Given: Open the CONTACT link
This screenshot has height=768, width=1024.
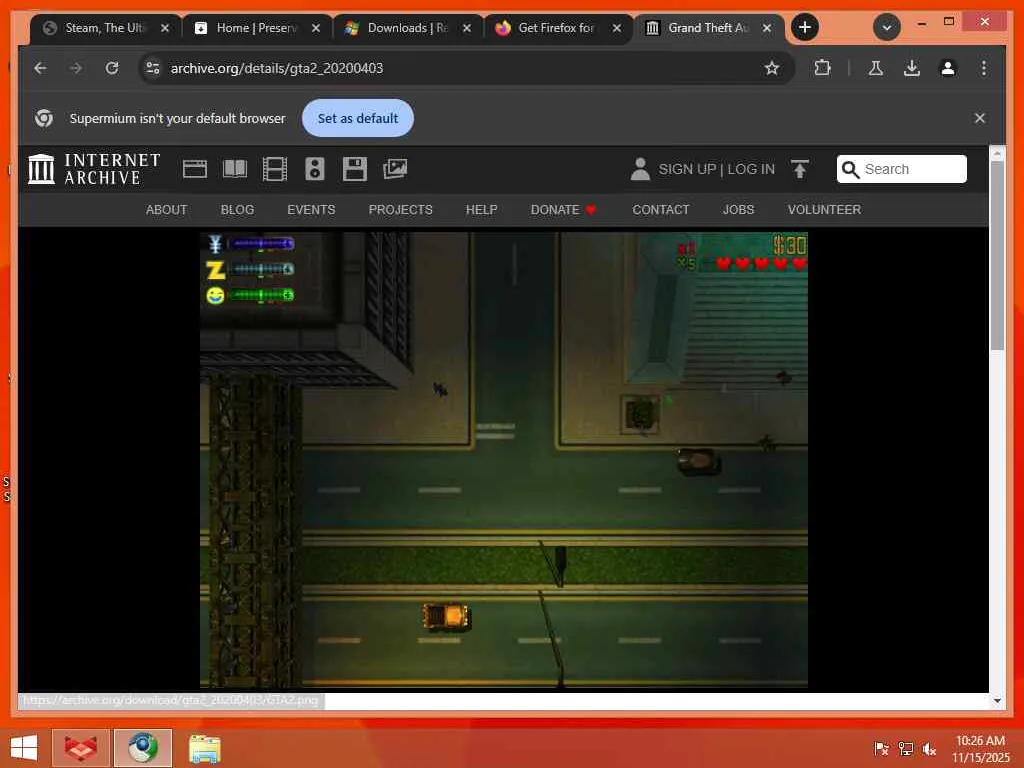Looking at the screenshot, I should (660, 210).
